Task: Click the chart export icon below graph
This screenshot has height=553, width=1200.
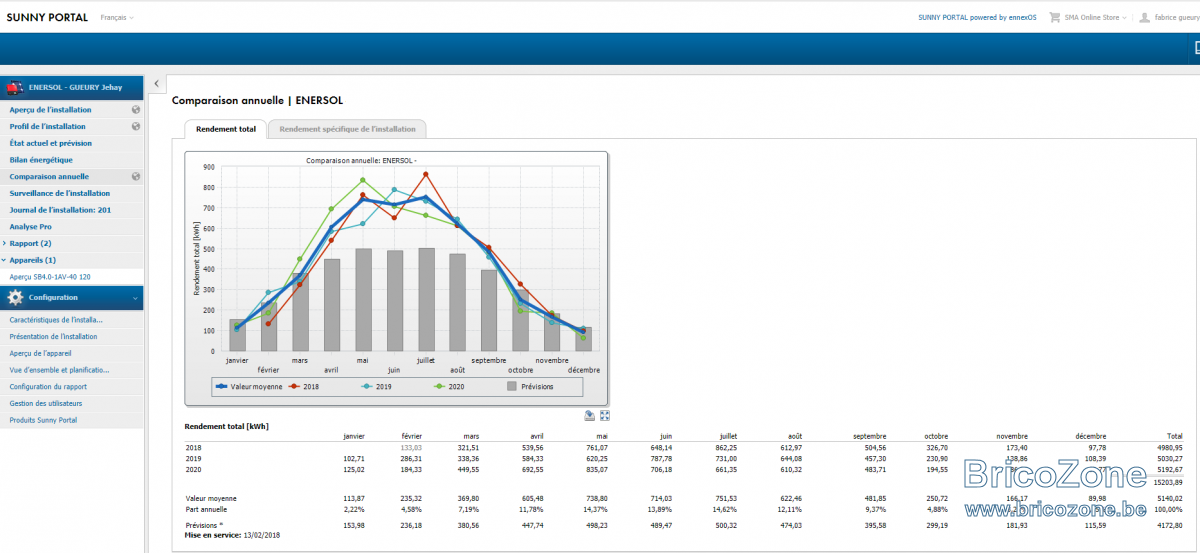Action: click(590, 415)
